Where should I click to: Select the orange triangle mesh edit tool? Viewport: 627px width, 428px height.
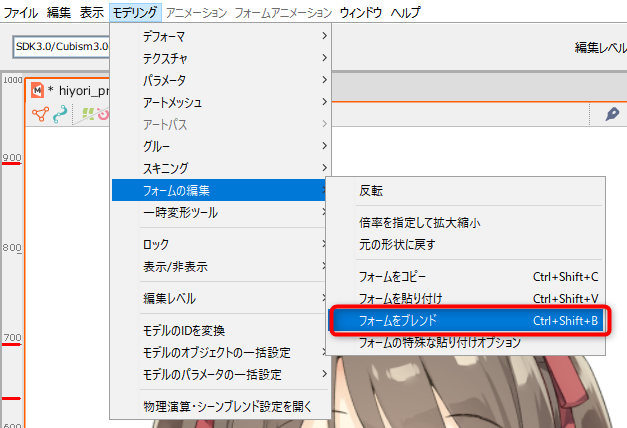[40, 115]
